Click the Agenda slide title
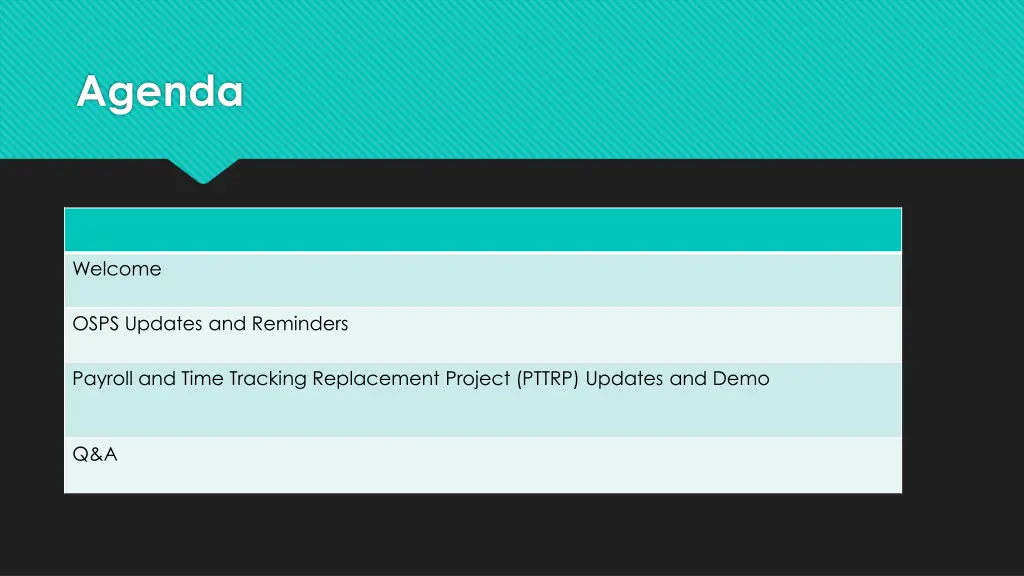 pyautogui.click(x=160, y=93)
